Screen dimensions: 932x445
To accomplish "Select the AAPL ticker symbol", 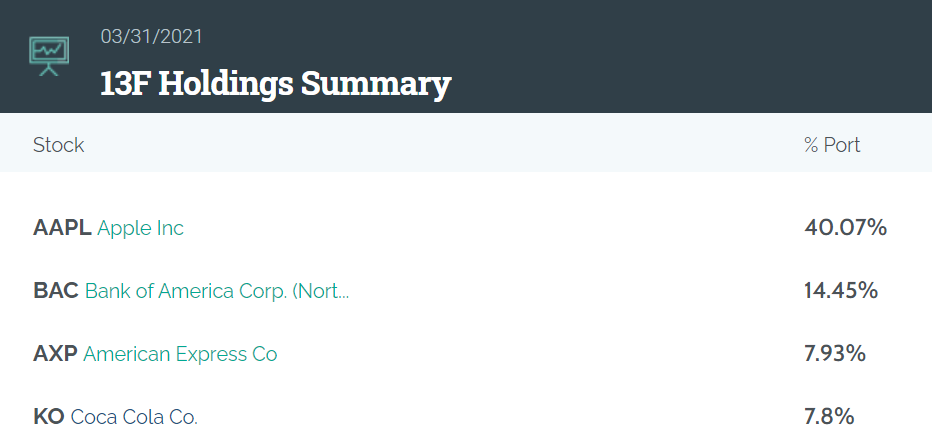I will click(62, 228).
